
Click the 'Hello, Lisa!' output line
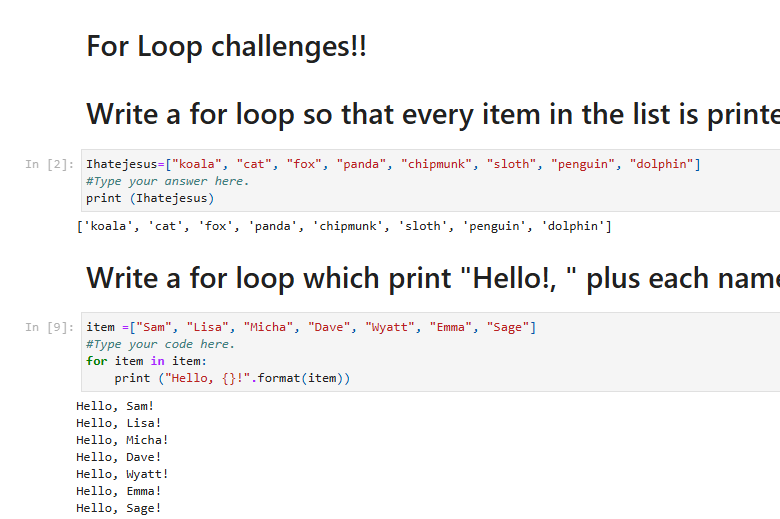point(118,423)
